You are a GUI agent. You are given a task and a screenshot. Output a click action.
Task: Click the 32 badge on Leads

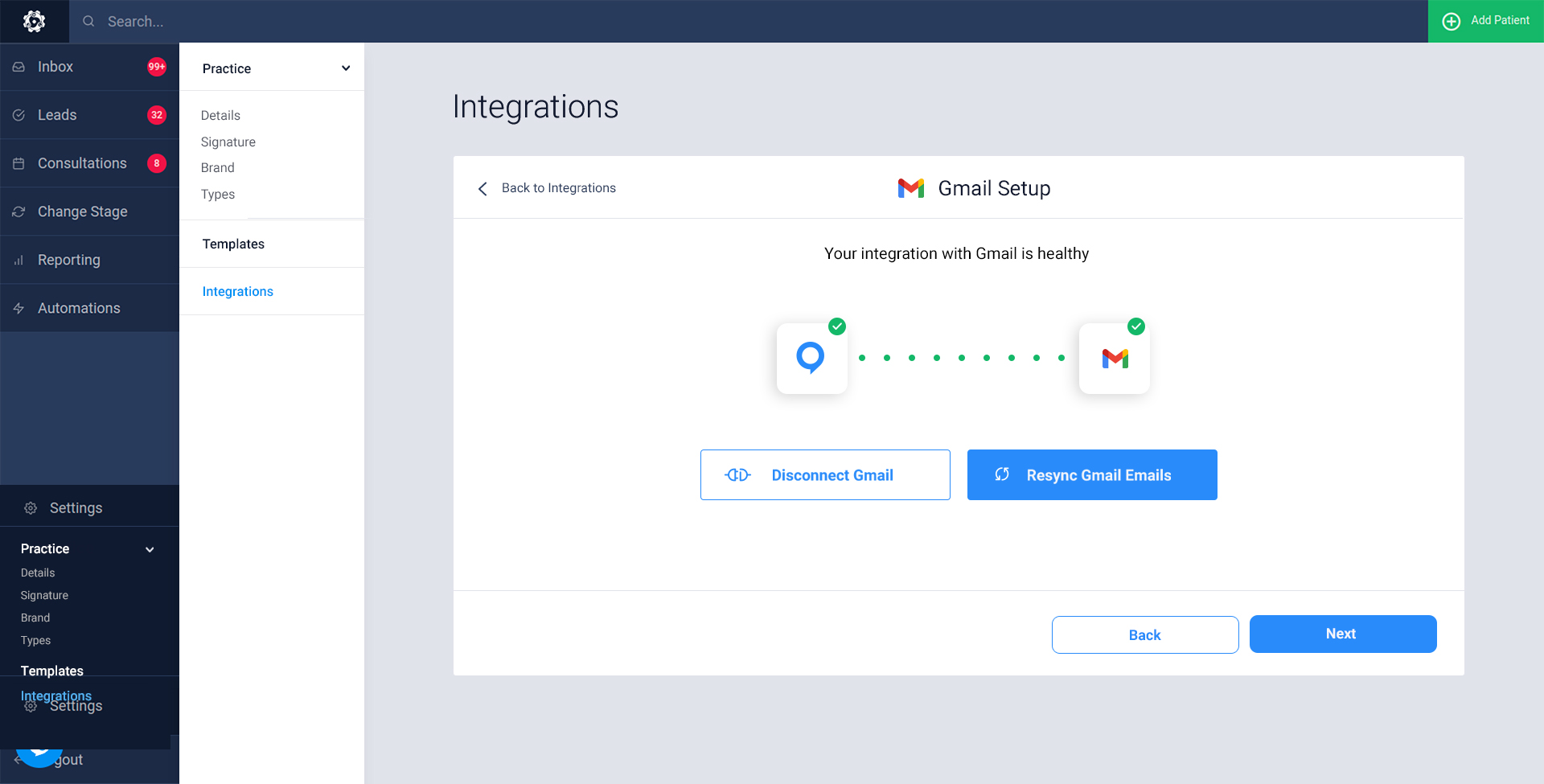(x=157, y=115)
